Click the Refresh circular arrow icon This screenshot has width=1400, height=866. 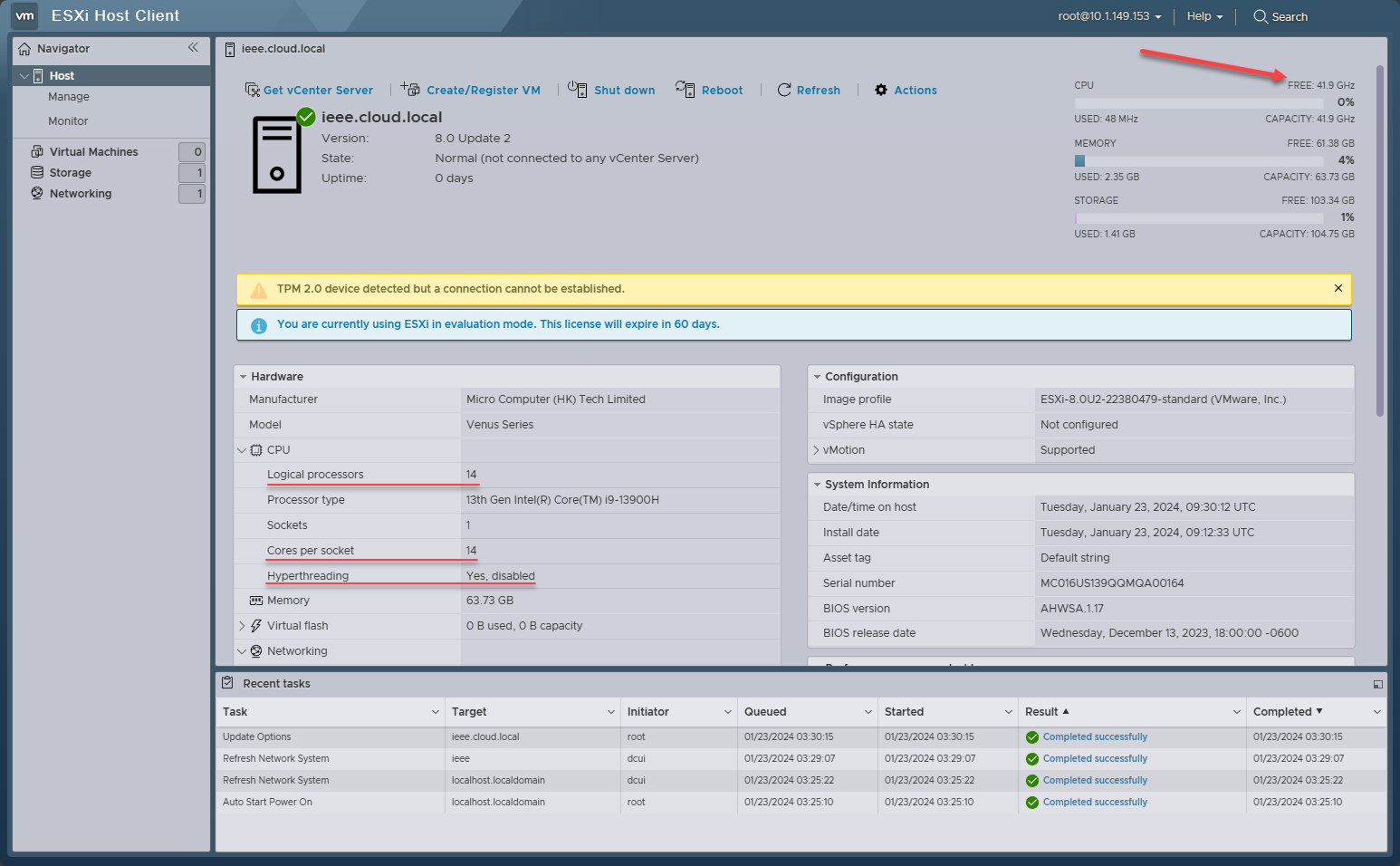click(784, 90)
